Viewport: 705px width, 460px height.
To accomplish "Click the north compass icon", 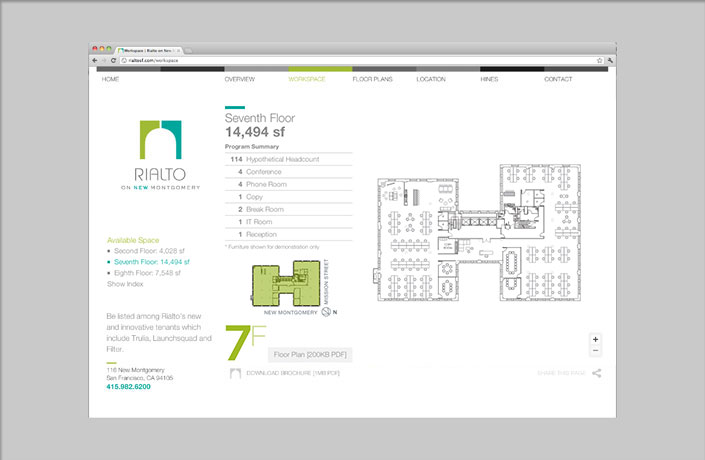I will (x=326, y=312).
